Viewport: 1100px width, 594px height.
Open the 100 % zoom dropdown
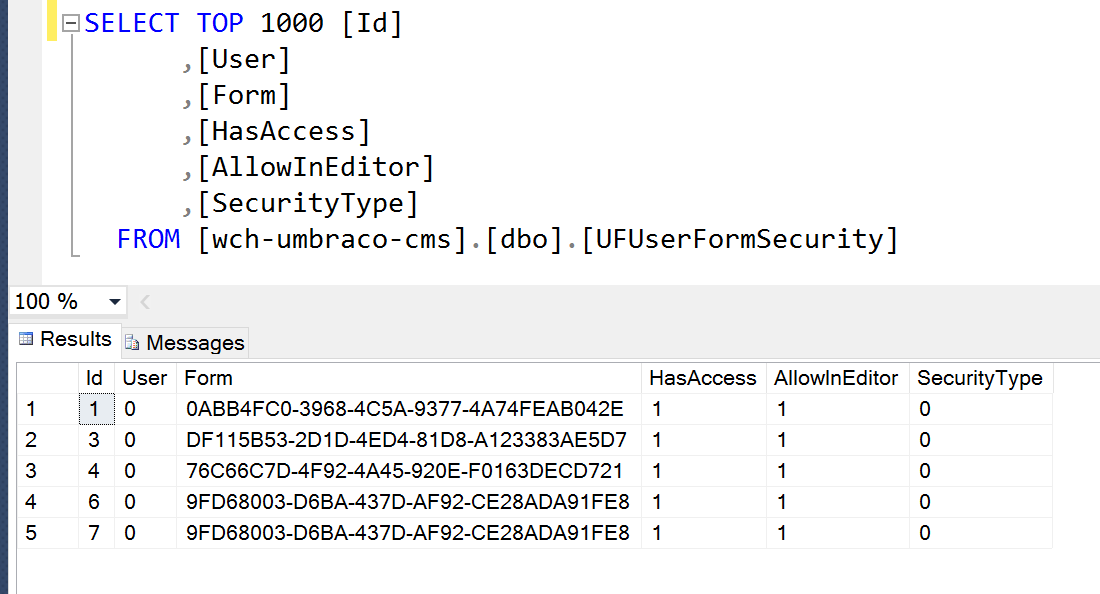pyautogui.click(x=115, y=302)
